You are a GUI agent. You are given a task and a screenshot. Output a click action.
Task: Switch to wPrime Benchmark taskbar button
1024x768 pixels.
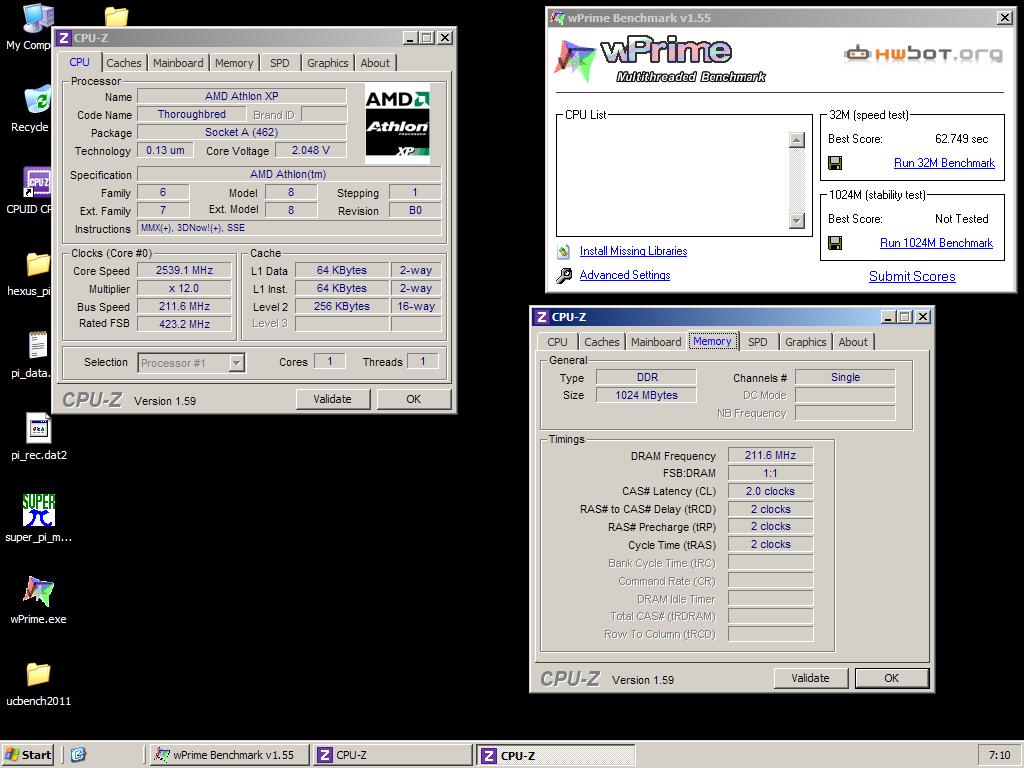click(229, 755)
